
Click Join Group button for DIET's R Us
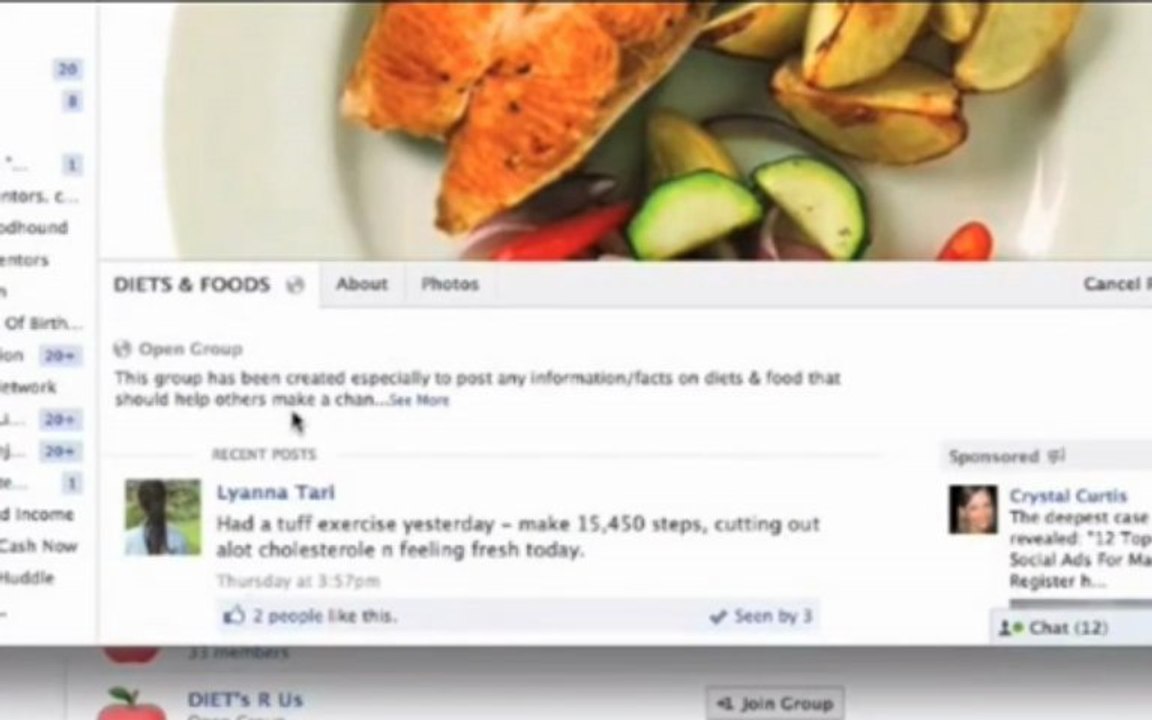coord(775,704)
